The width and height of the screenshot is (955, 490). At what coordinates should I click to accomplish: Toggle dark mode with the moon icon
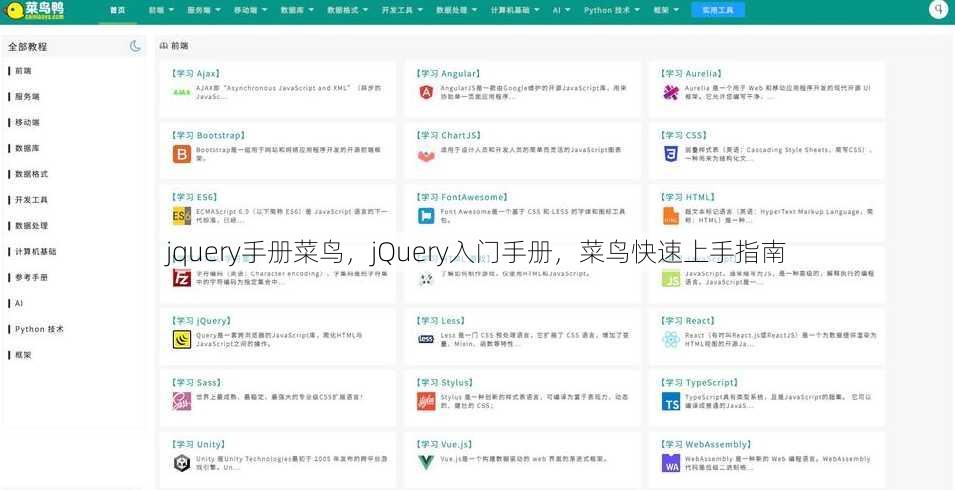(x=135, y=46)
